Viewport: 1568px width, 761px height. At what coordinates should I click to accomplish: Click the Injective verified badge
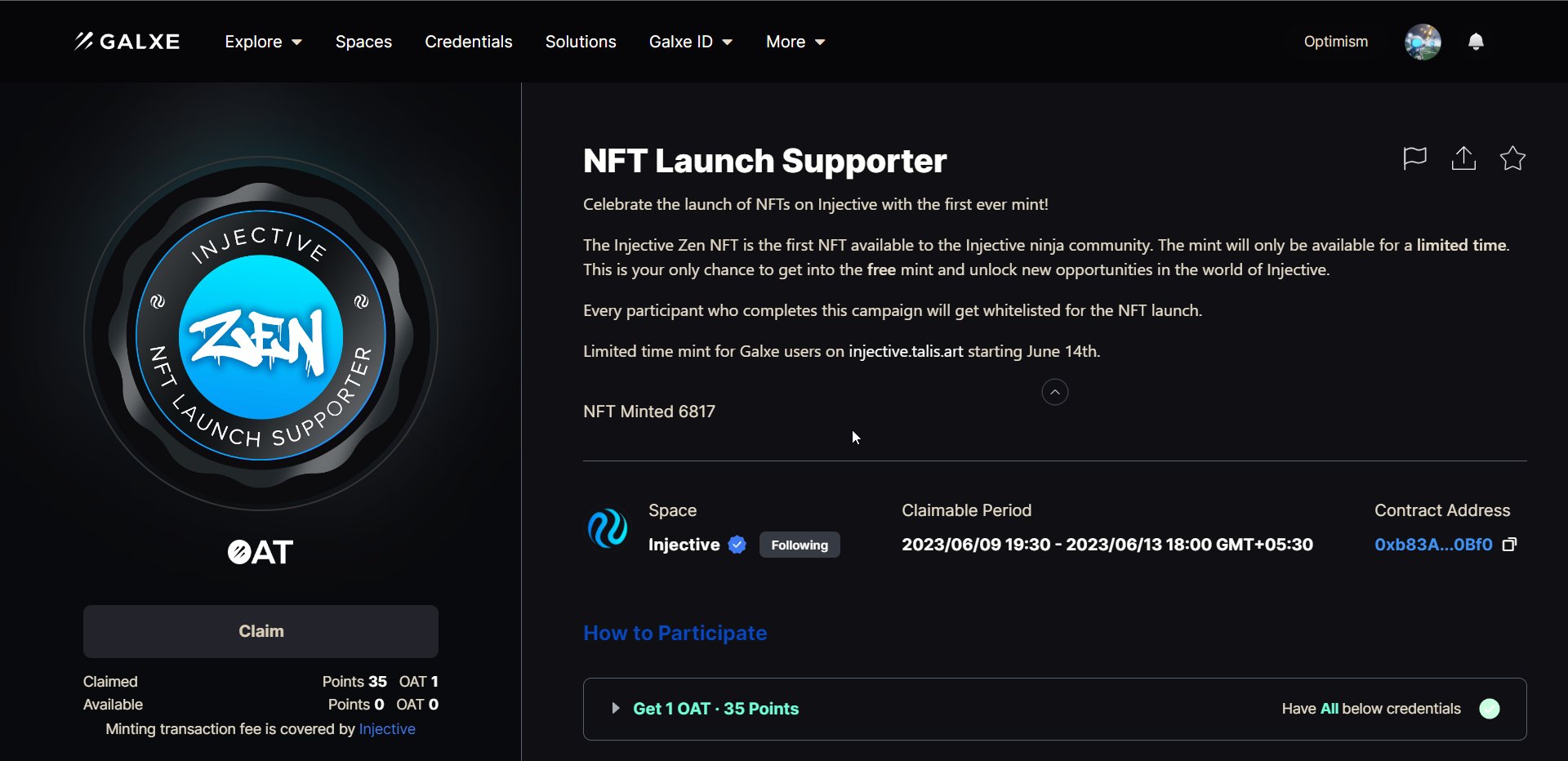[737, 545]
